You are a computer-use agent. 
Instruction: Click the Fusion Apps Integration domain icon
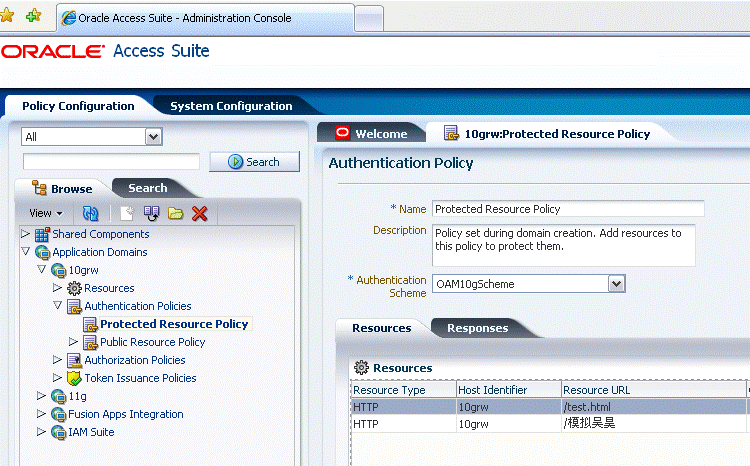coord(58,414)
